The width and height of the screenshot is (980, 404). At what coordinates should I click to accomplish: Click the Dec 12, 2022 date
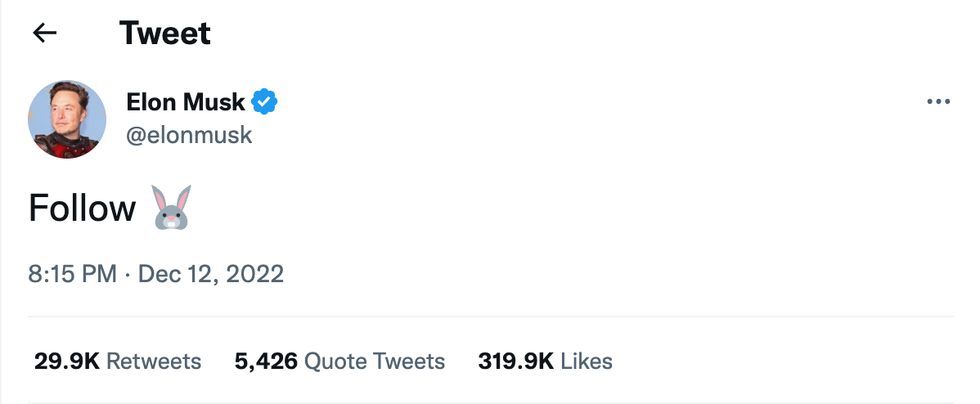(x=211, y=273)
